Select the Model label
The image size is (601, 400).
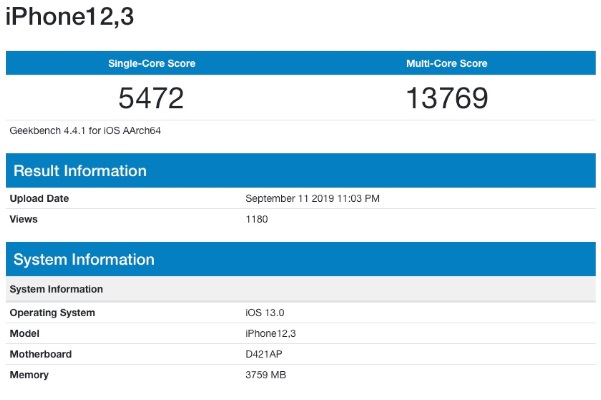click(x=25, y=333)
